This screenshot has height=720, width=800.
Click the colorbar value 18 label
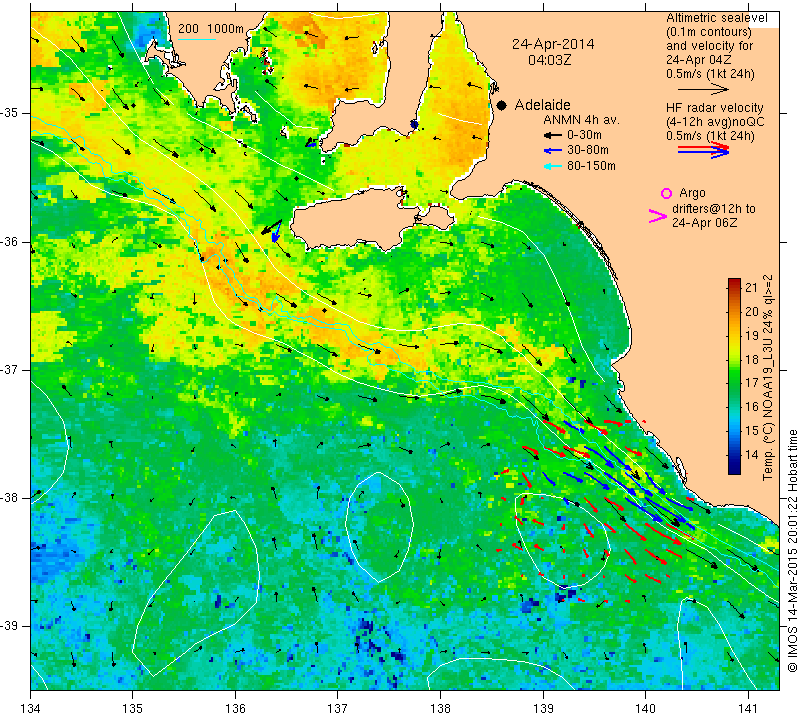pos(751,359)
